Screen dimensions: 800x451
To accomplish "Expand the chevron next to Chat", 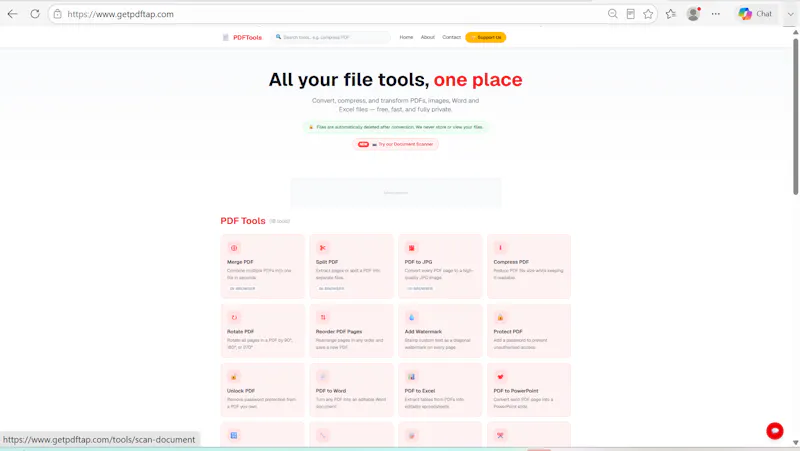I will 790,14.
